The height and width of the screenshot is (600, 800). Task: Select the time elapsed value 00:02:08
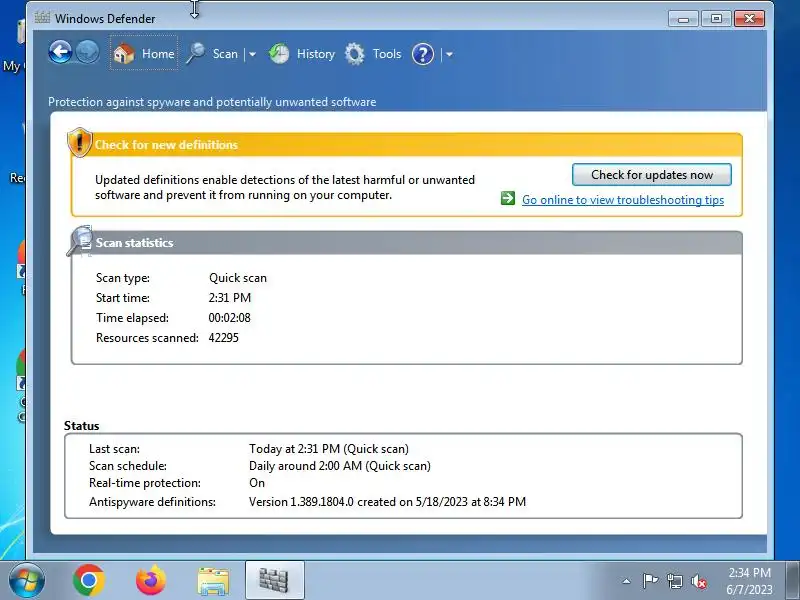(x=230, y=318)
